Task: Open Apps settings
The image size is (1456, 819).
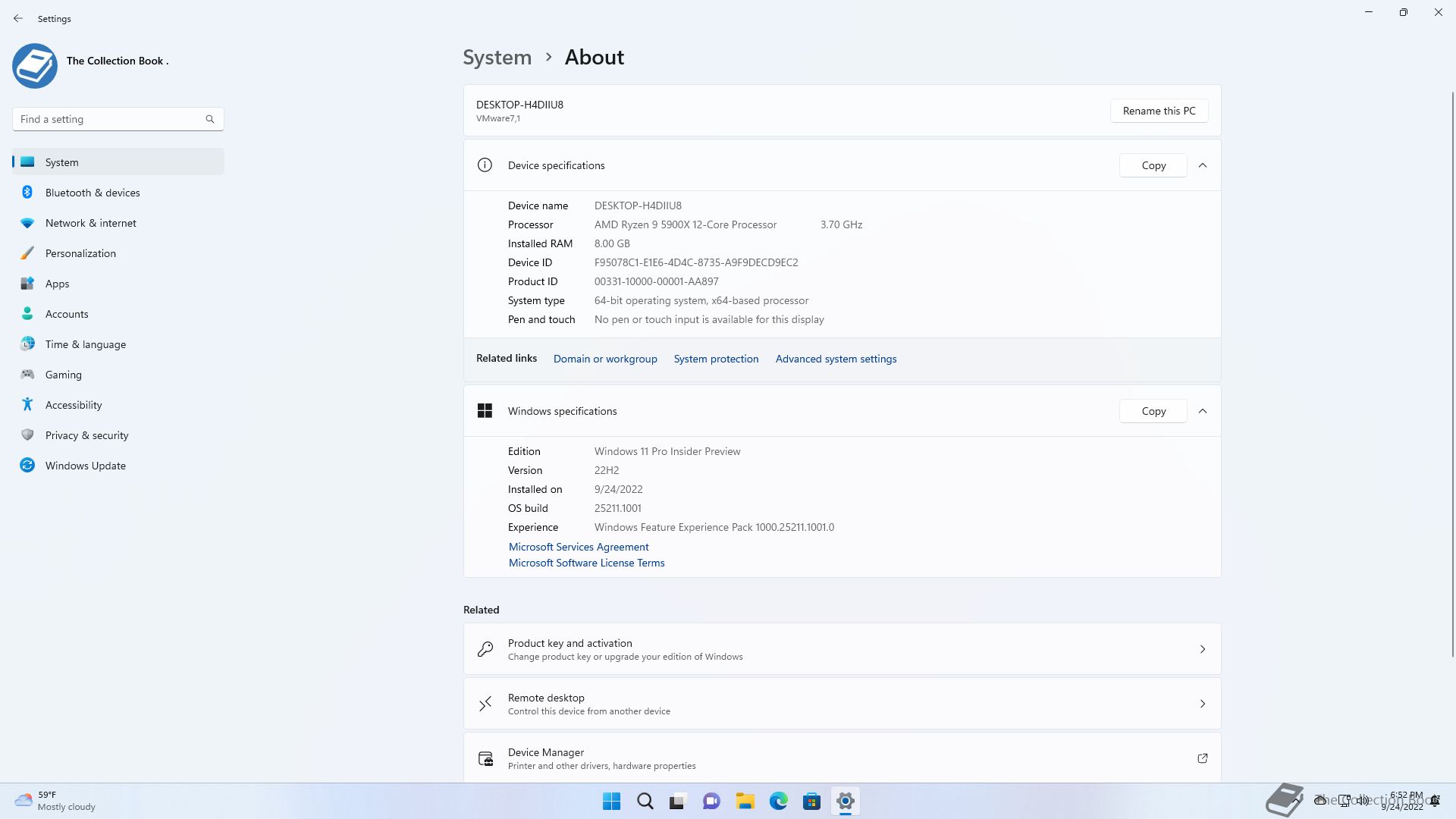Action: (x=118, y=284)
